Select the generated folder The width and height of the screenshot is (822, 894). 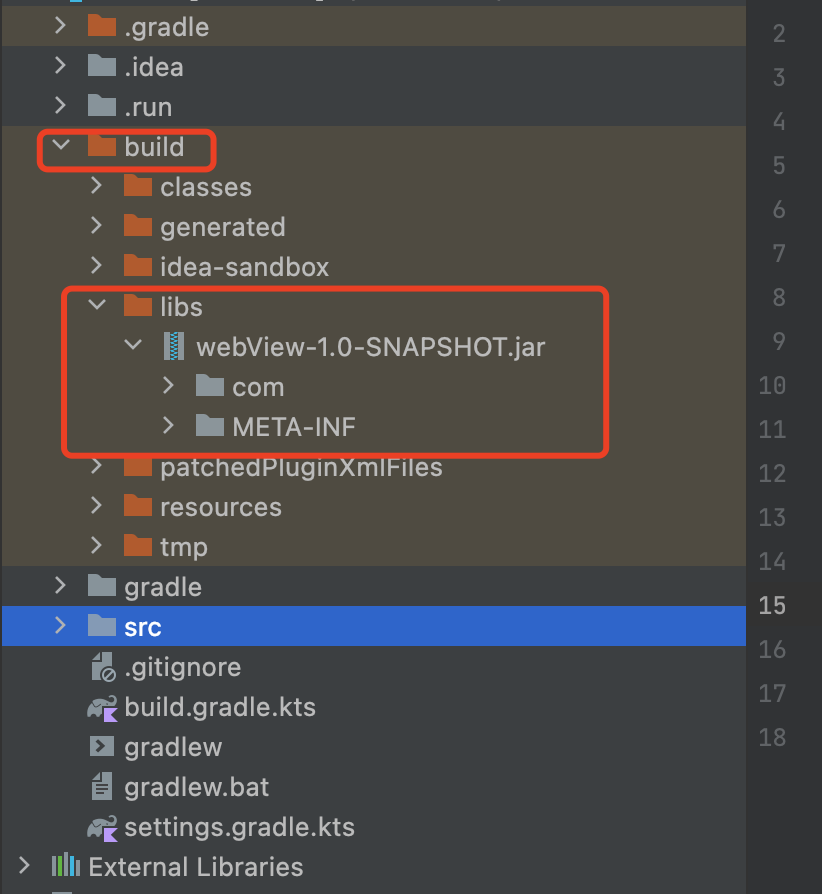coord(222,227)
